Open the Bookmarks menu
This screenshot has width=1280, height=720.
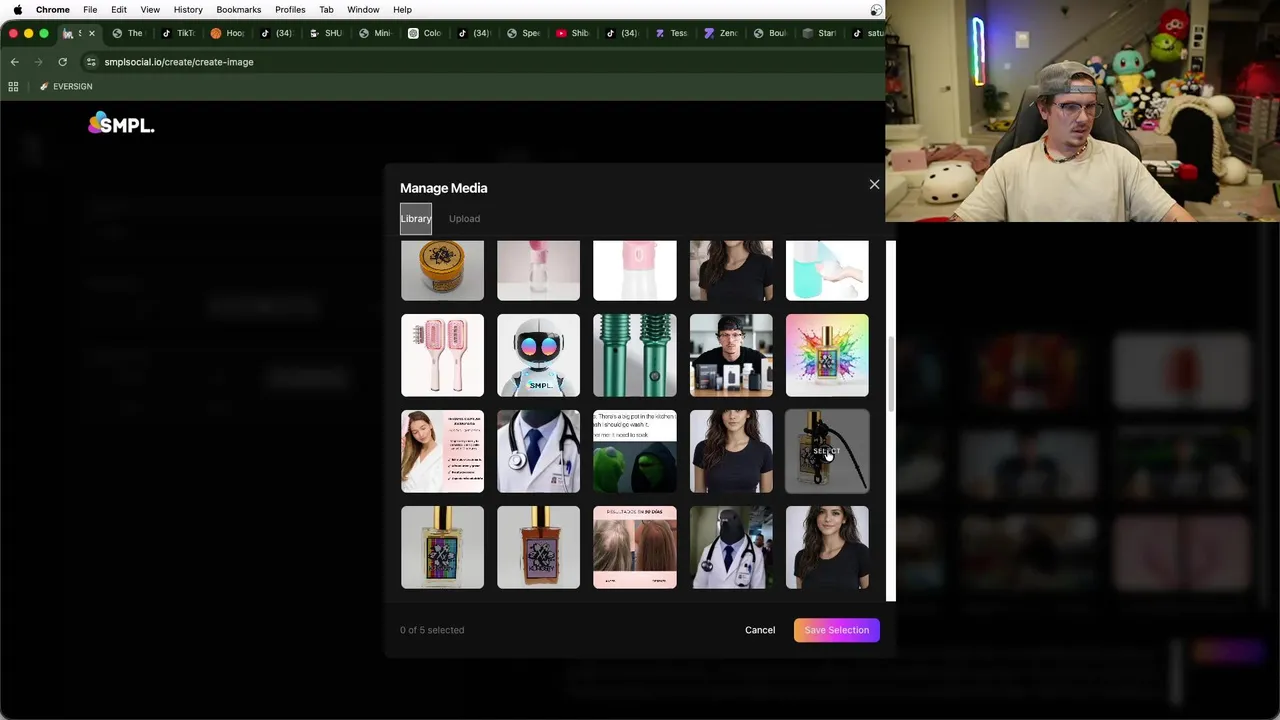pos(239,10)
